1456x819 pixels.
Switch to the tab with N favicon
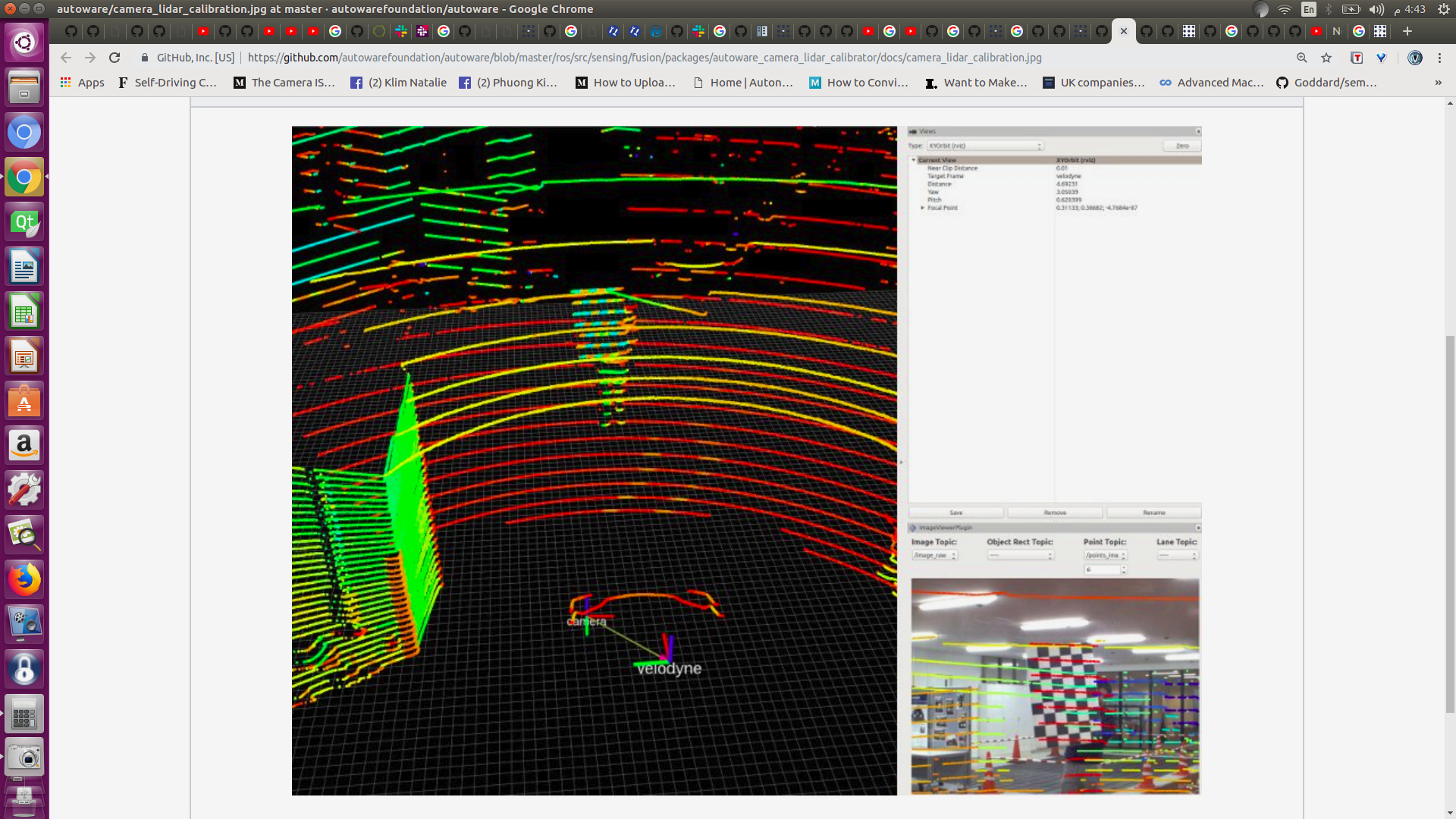(x=1337, y=31)
